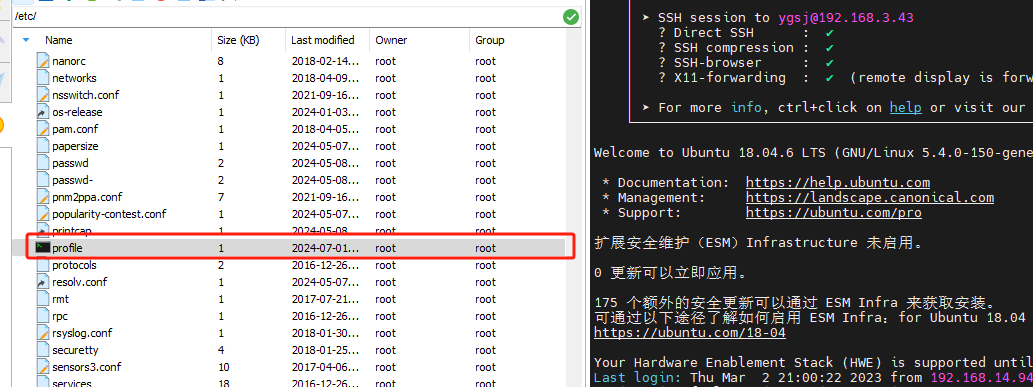Select the protocols file icon
Viewport: 1033px width, 387px height.
43,265
